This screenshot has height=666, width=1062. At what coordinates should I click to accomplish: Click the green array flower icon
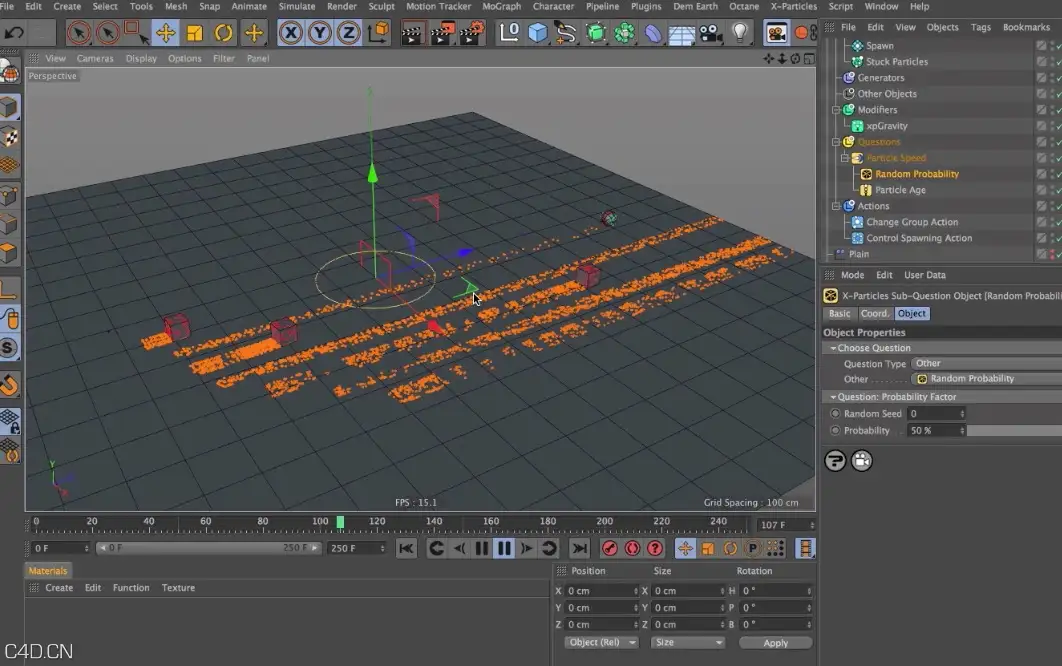pyautogui.click(x=624, y=33)
